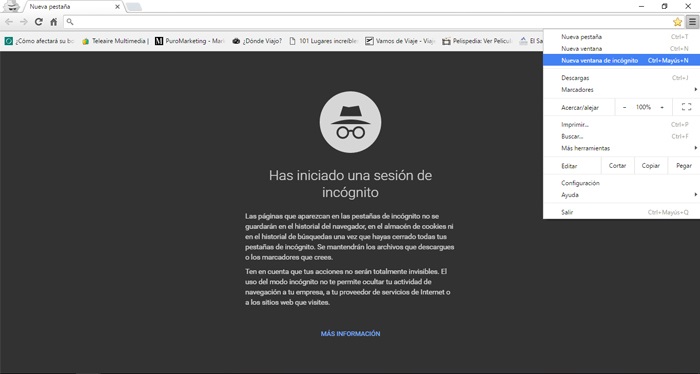Decrease zoom with the minus button
This screenshot has width=700, height=374.
[x=624, y=107]
